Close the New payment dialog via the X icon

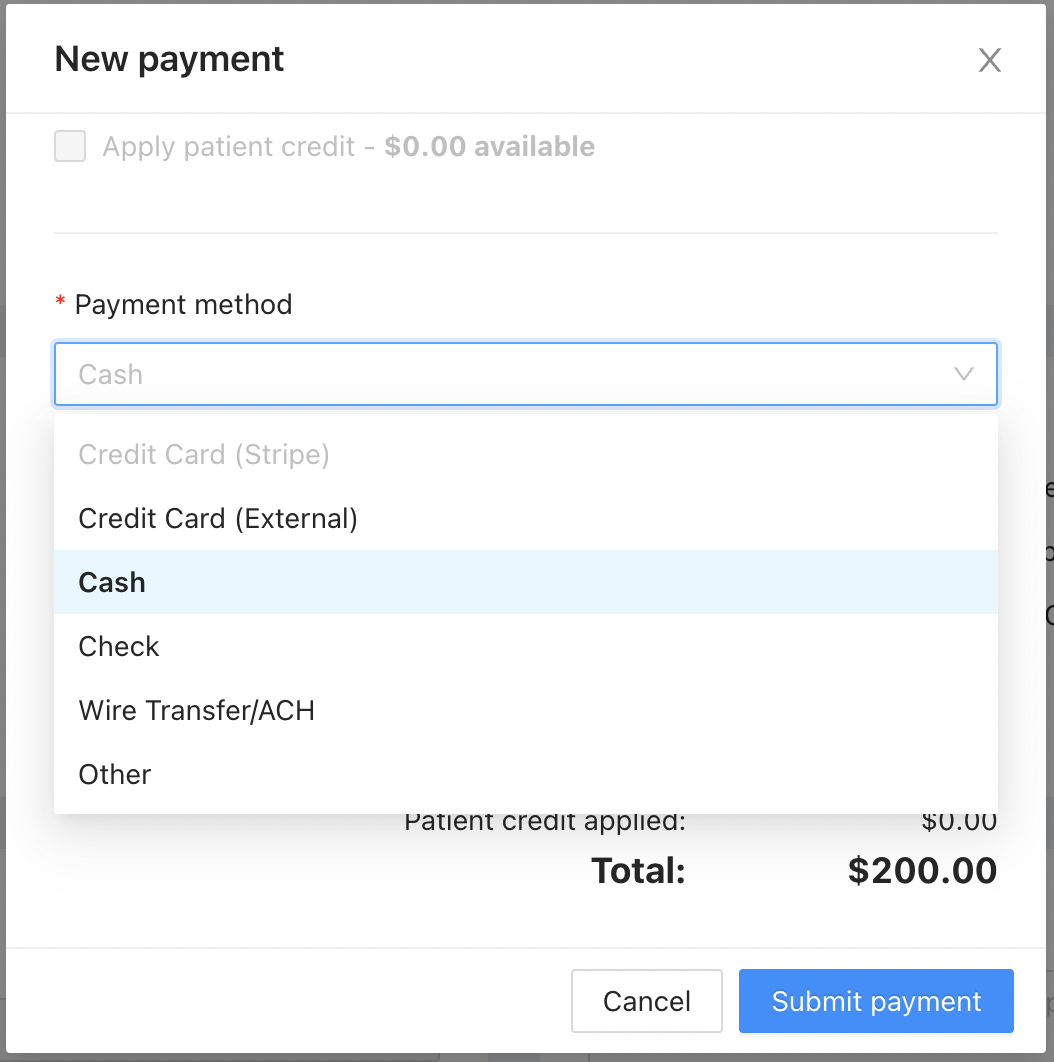click(989, 60)
